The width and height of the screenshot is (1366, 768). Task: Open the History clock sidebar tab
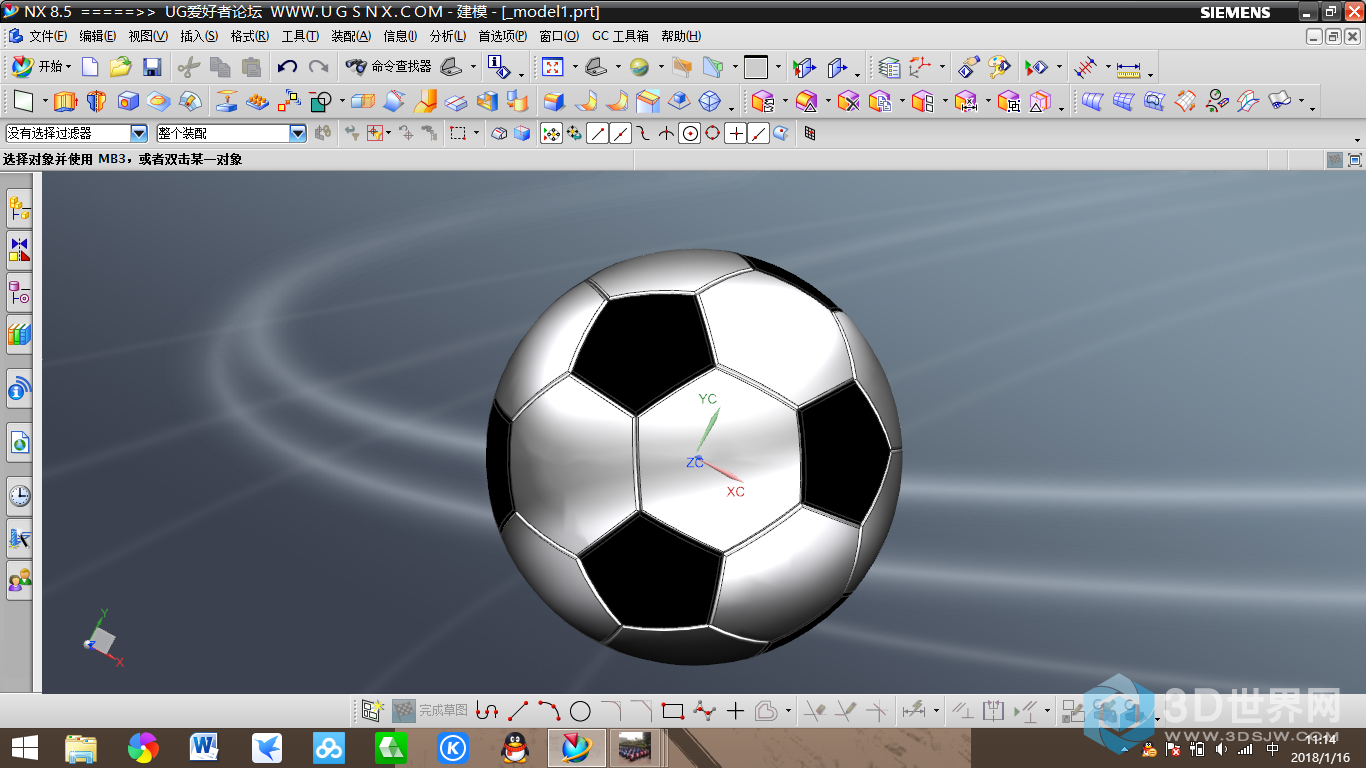(x=19, y=495)
